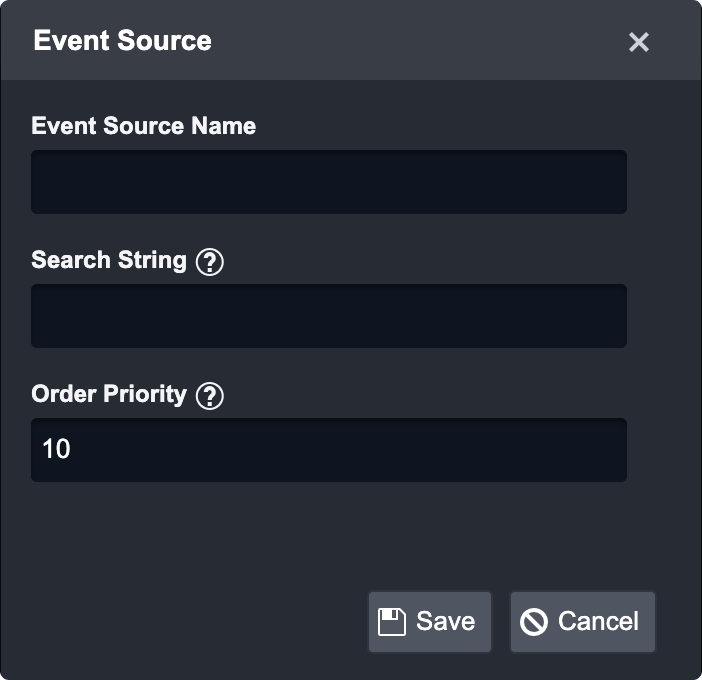Close the Event Source dialog with X
Image resolution: width=702 pixels, height=680 pixels.
pos(639,42)
